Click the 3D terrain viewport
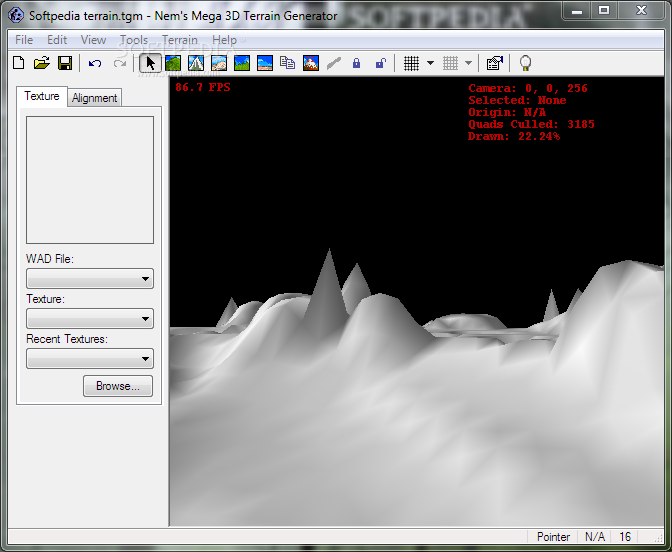This screenshot has width=672, height=552. 417,301
